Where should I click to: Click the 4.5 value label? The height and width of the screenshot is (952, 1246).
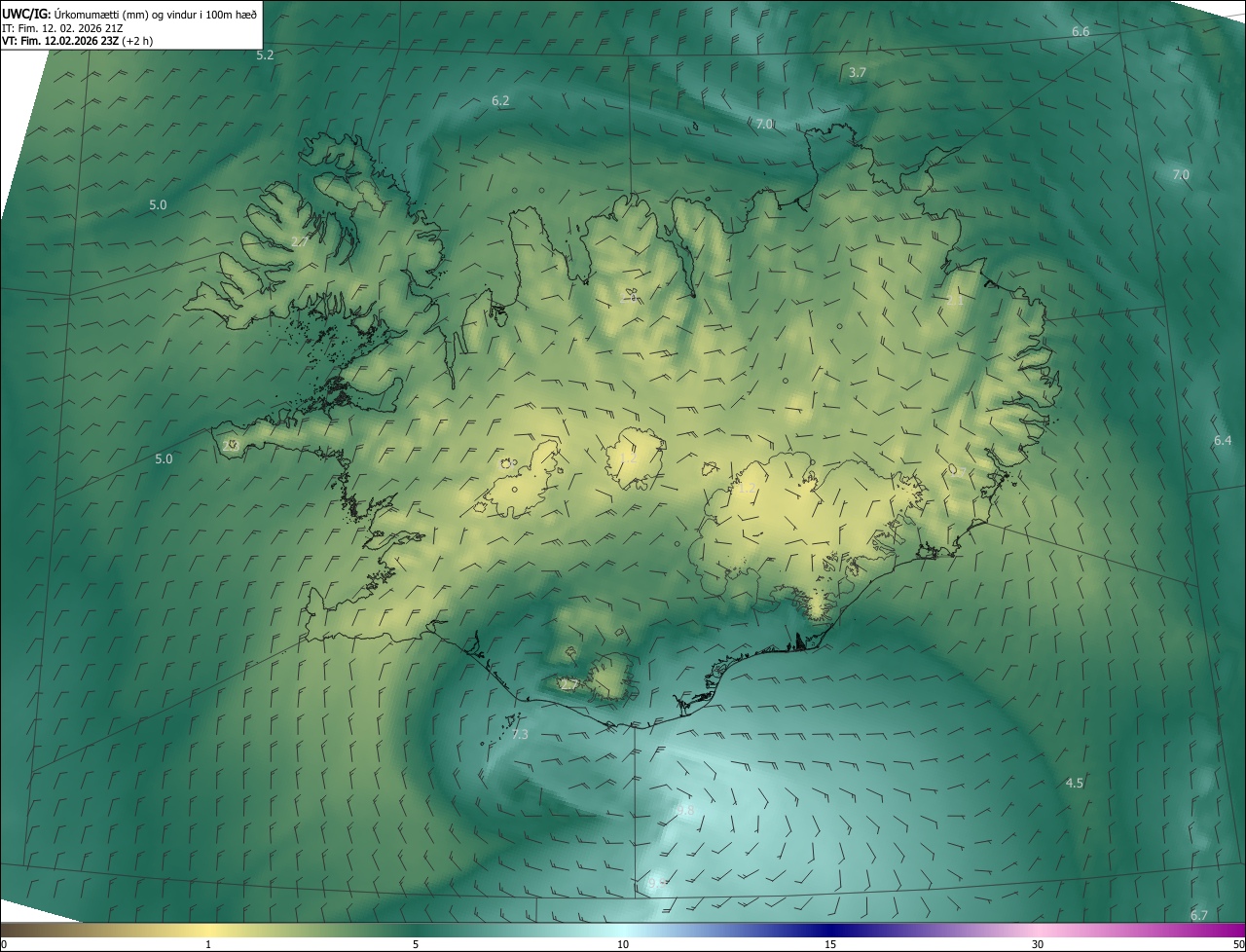pos(1074,784)
